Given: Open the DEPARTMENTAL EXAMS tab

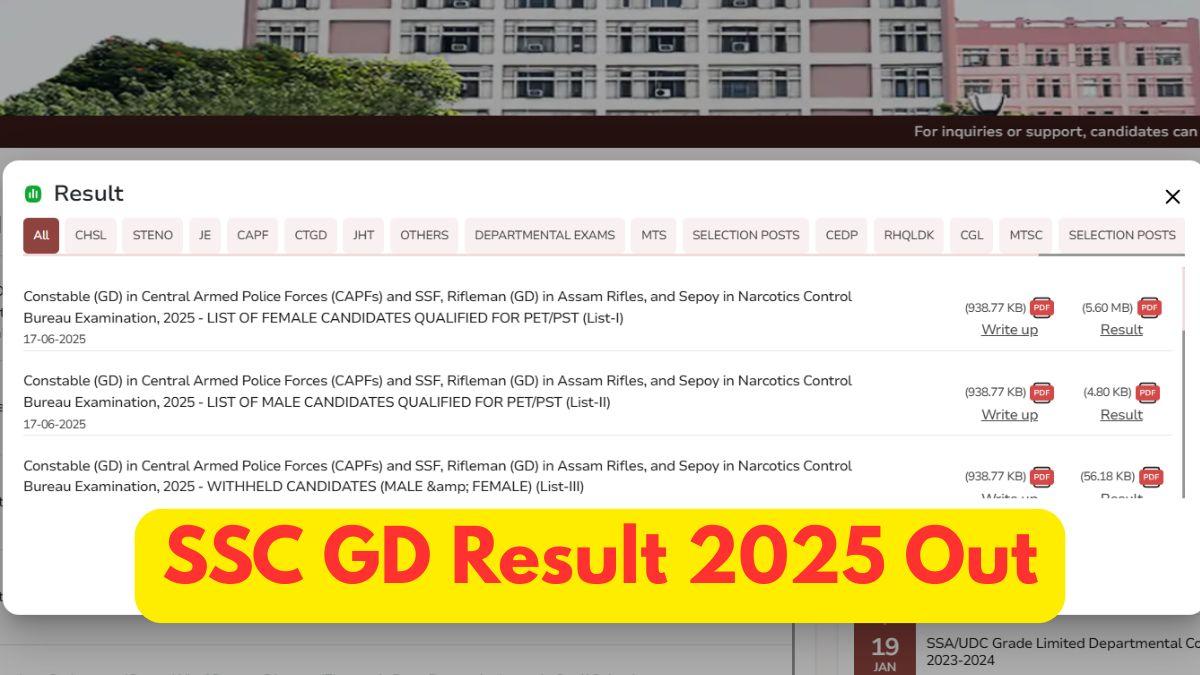Looking at the screenshot, I should point(545,235).
